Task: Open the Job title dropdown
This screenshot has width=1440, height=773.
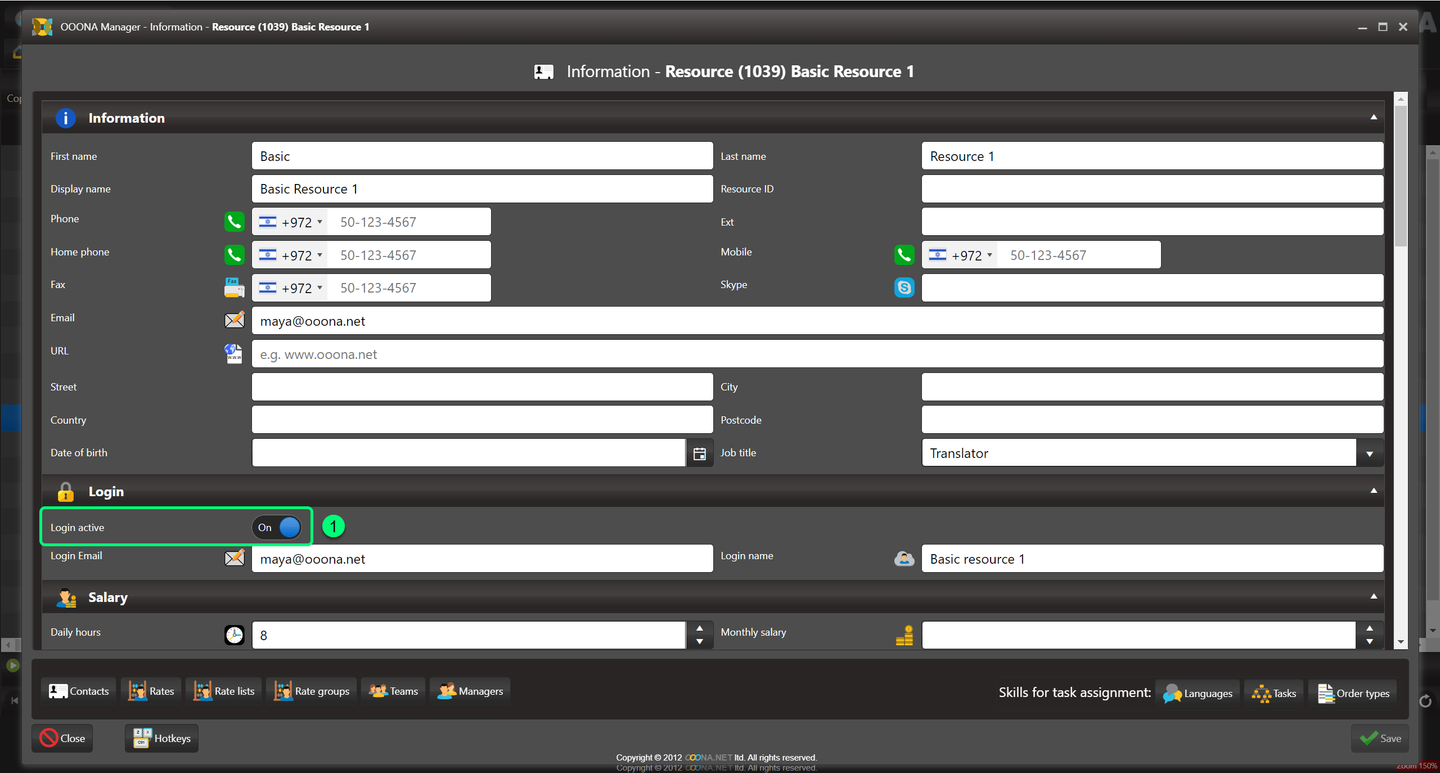Action: [1370, 454]
